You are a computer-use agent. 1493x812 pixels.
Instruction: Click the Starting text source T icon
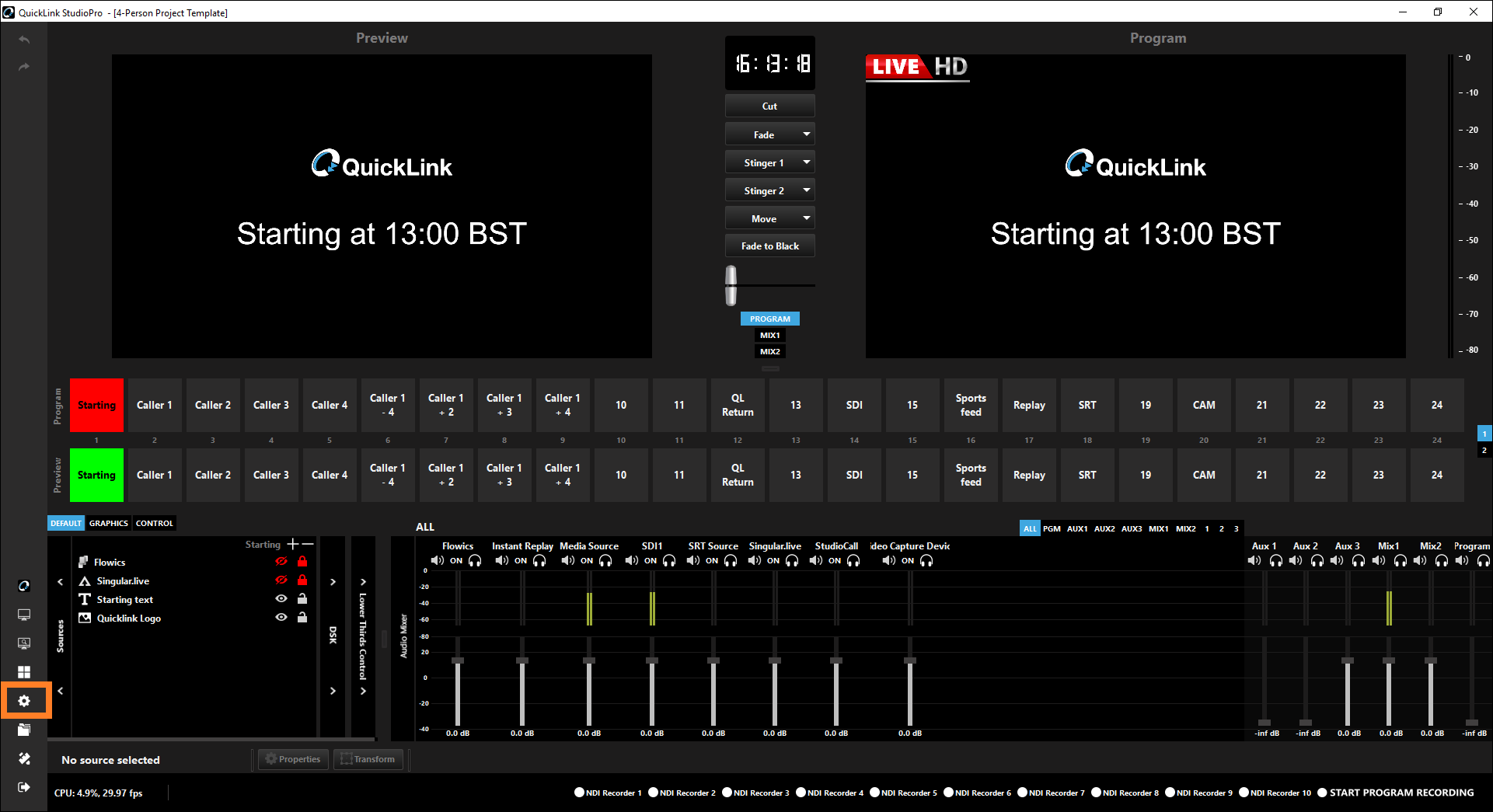85,599
